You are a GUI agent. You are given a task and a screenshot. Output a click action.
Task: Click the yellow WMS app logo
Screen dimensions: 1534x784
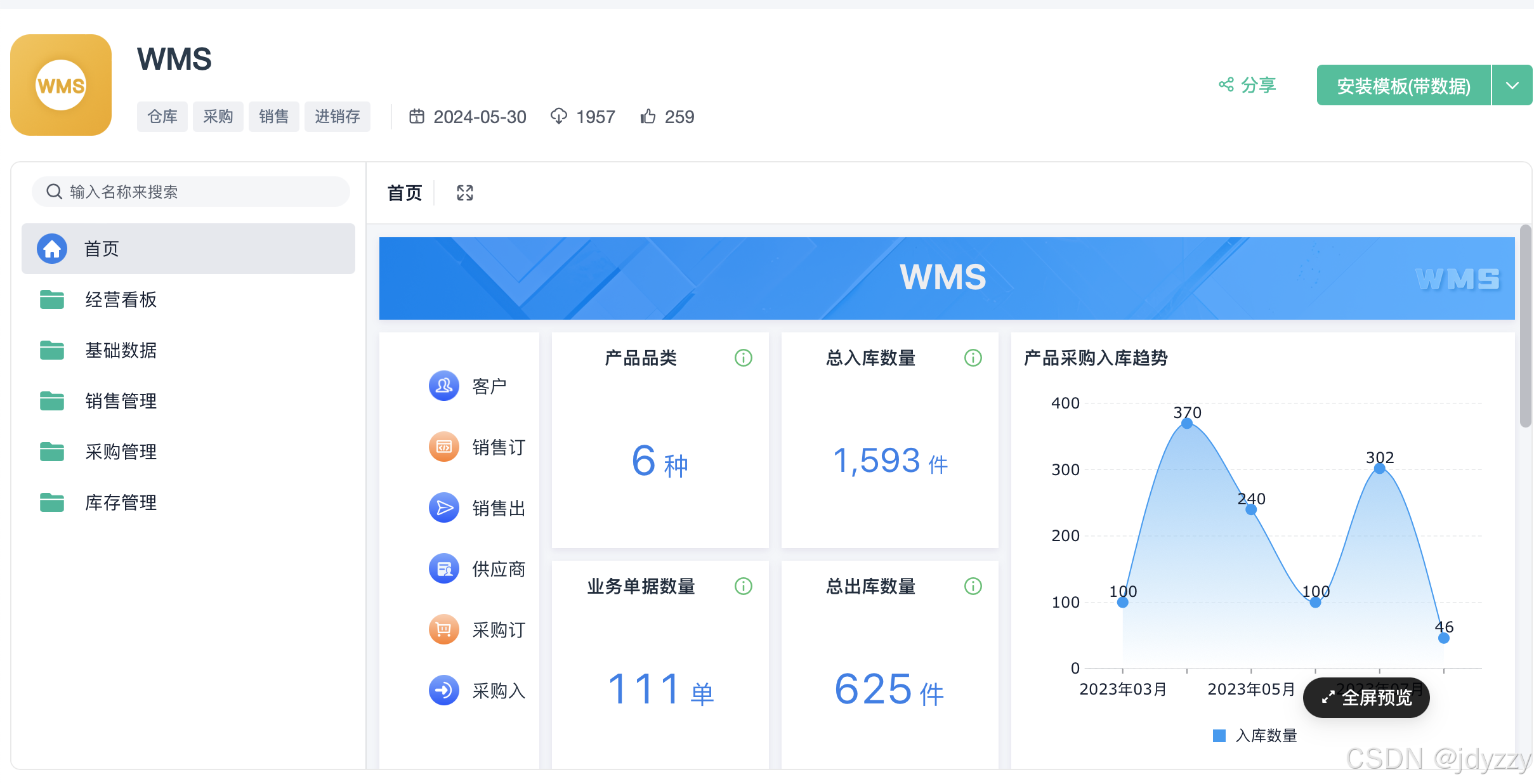pyautogui.click(x=60, y=84)
